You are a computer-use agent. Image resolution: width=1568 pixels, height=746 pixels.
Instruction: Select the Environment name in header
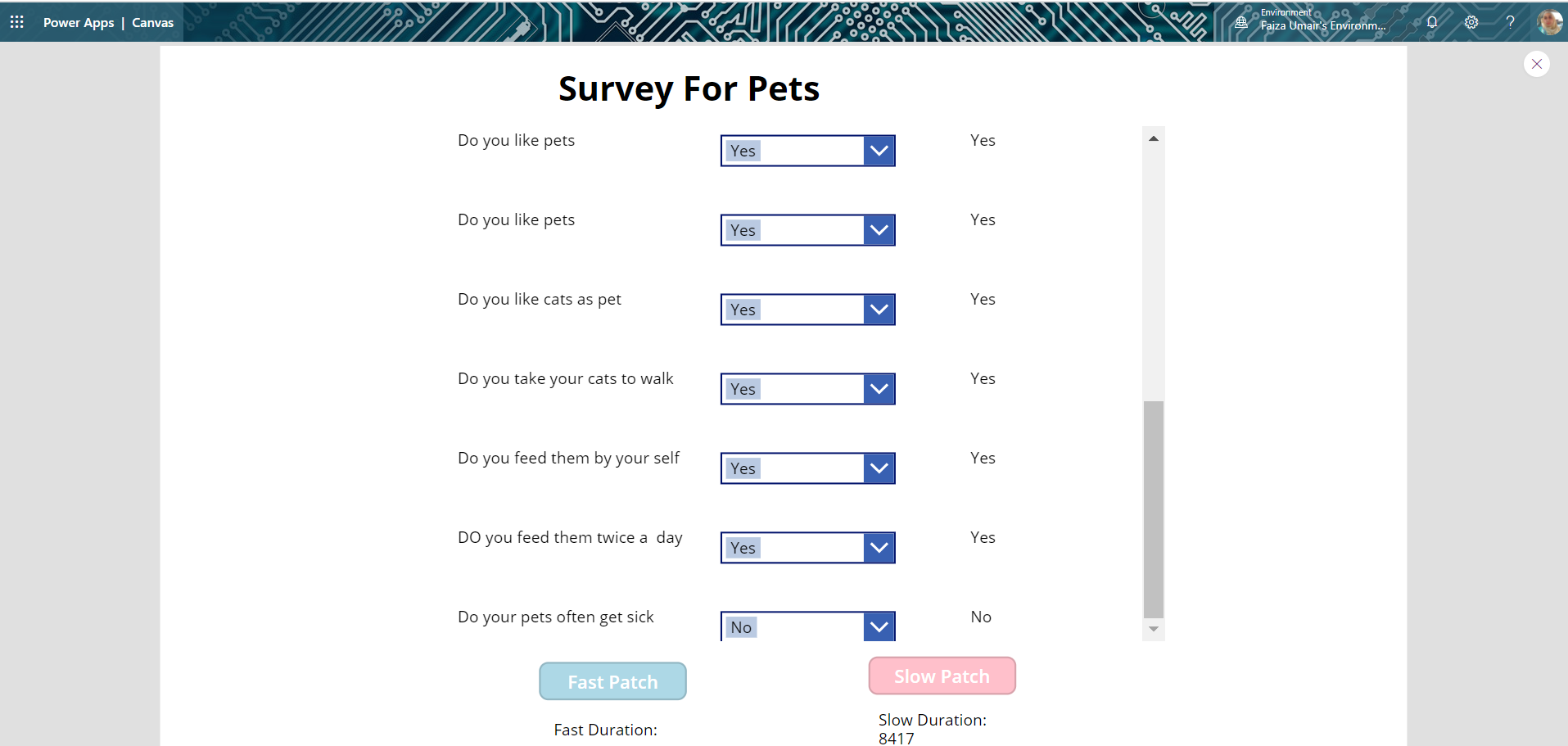[x=1322, y=26]
